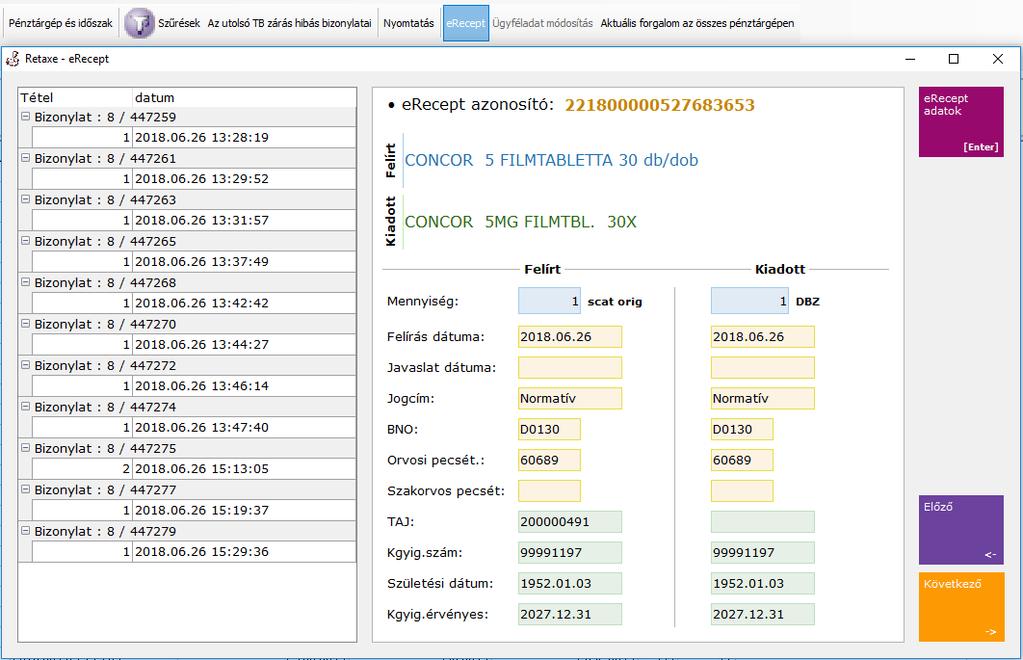Collapse Bizonylat 8 / 447259 node
This screenshot has width=1023, height=660.
click(25, 117)
